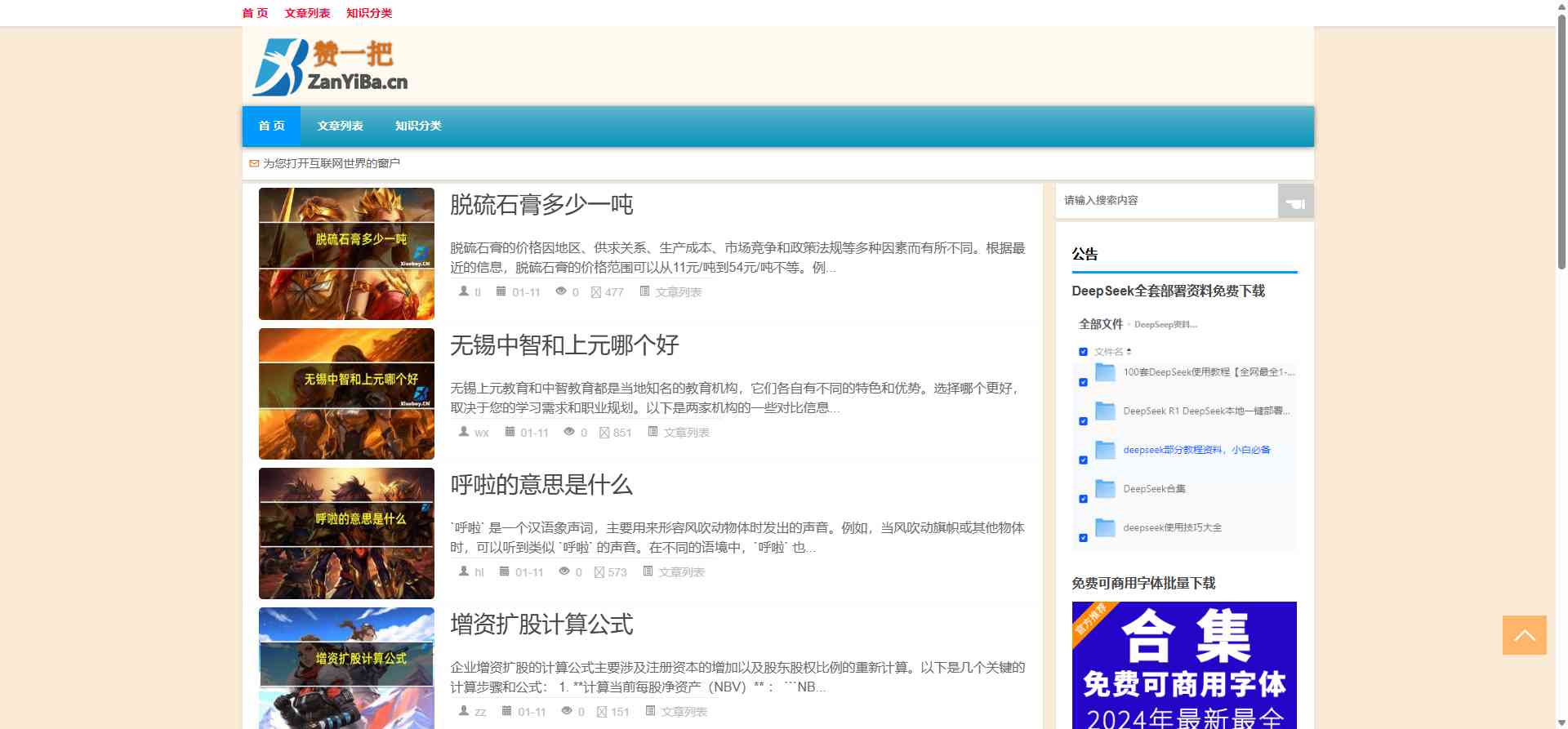Click the category icon under 增资扩股计算公式
1568x729 pixels.
(x=650, y=711)
